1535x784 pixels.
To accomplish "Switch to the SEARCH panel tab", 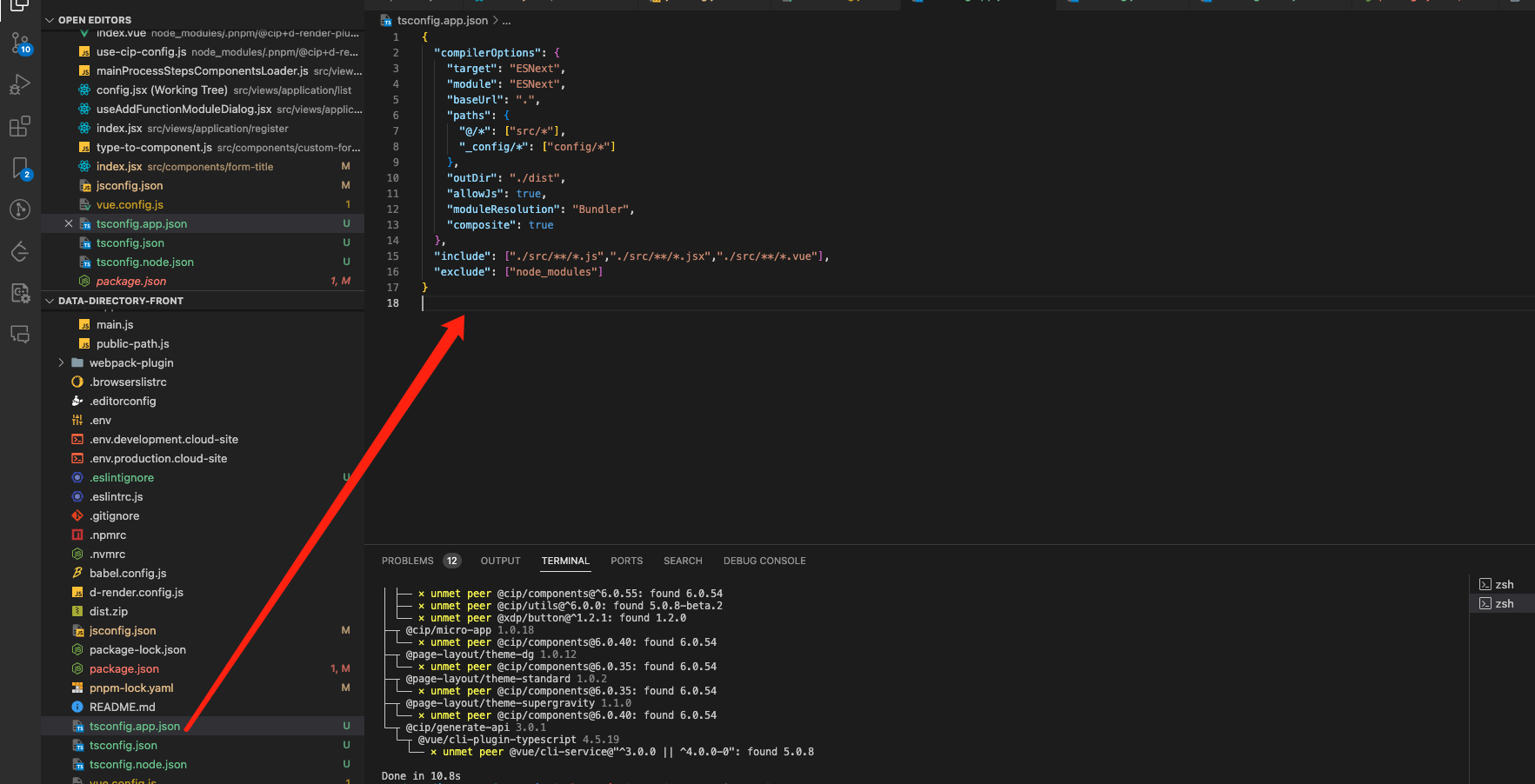I will click(683, 561).
